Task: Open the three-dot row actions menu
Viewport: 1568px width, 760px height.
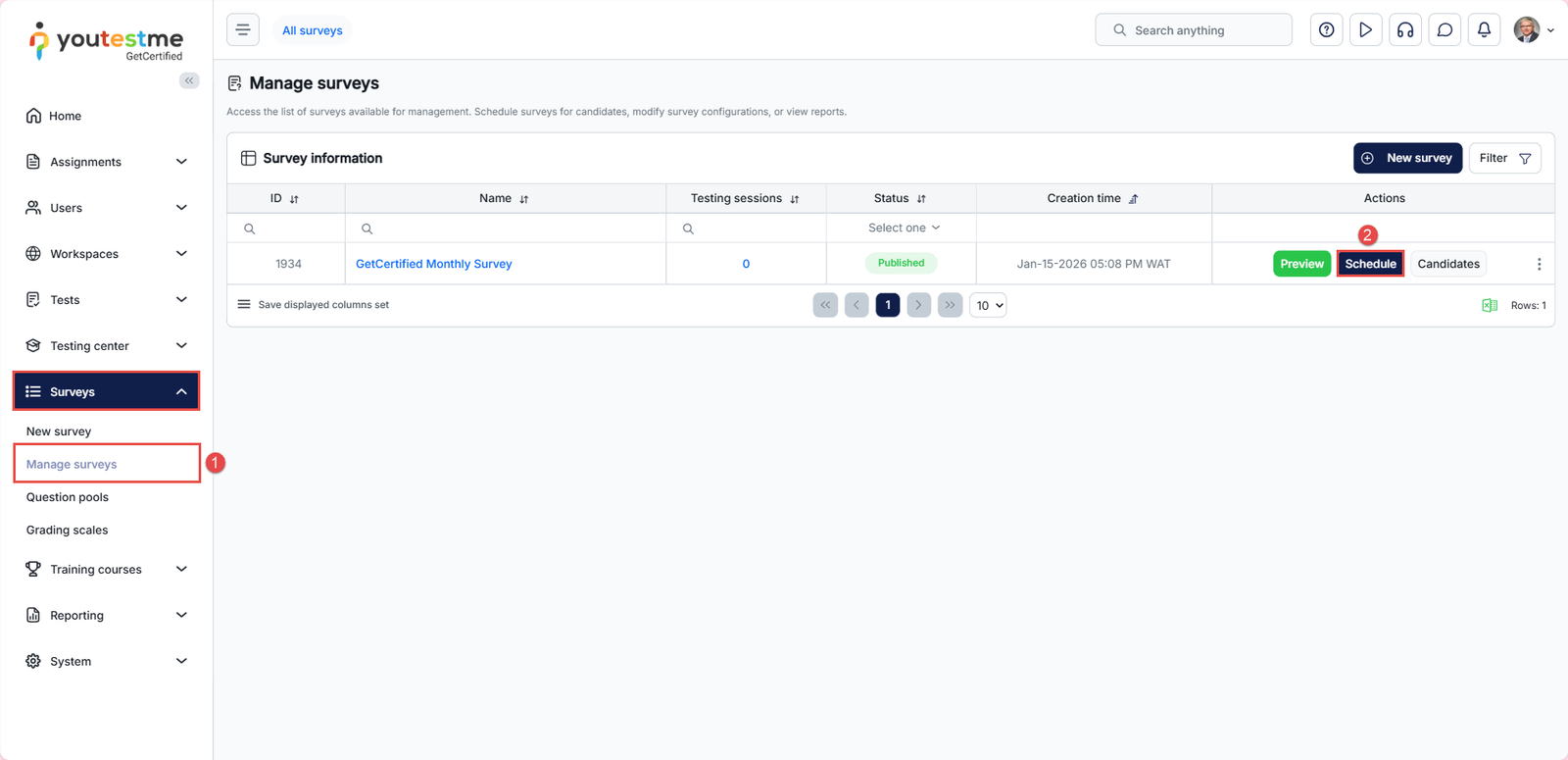Action: (1539, 264)
